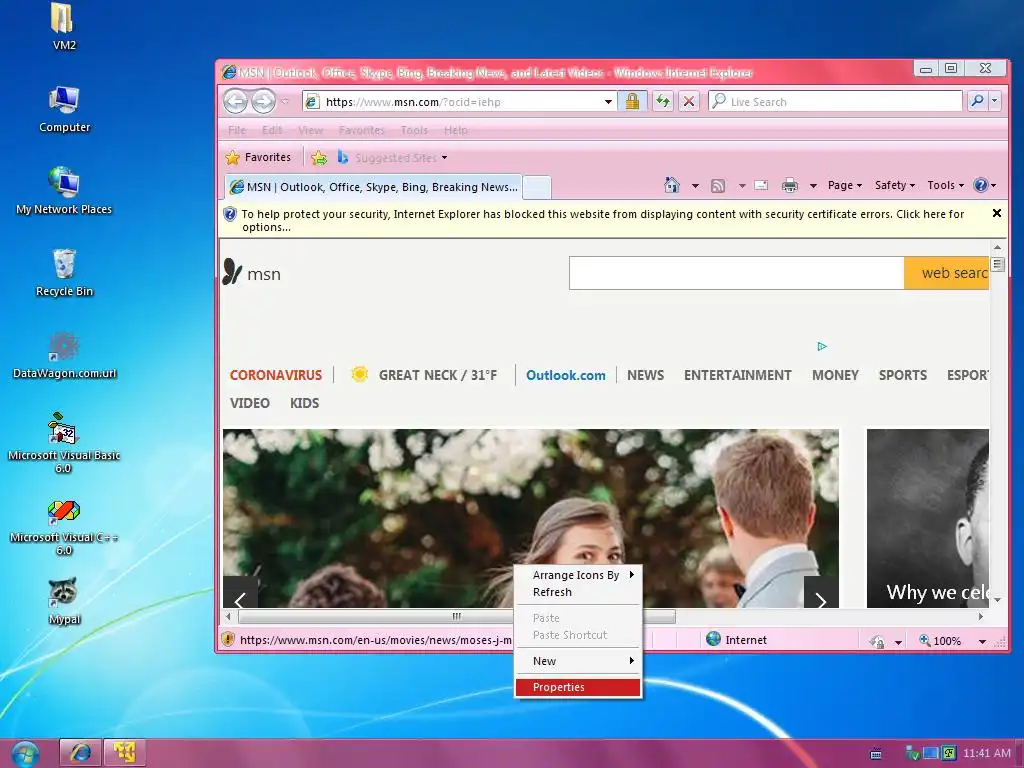Click the CORONAVIRUS nav link
Viewport: 1024px width, 768px height.
pos(276,376)
